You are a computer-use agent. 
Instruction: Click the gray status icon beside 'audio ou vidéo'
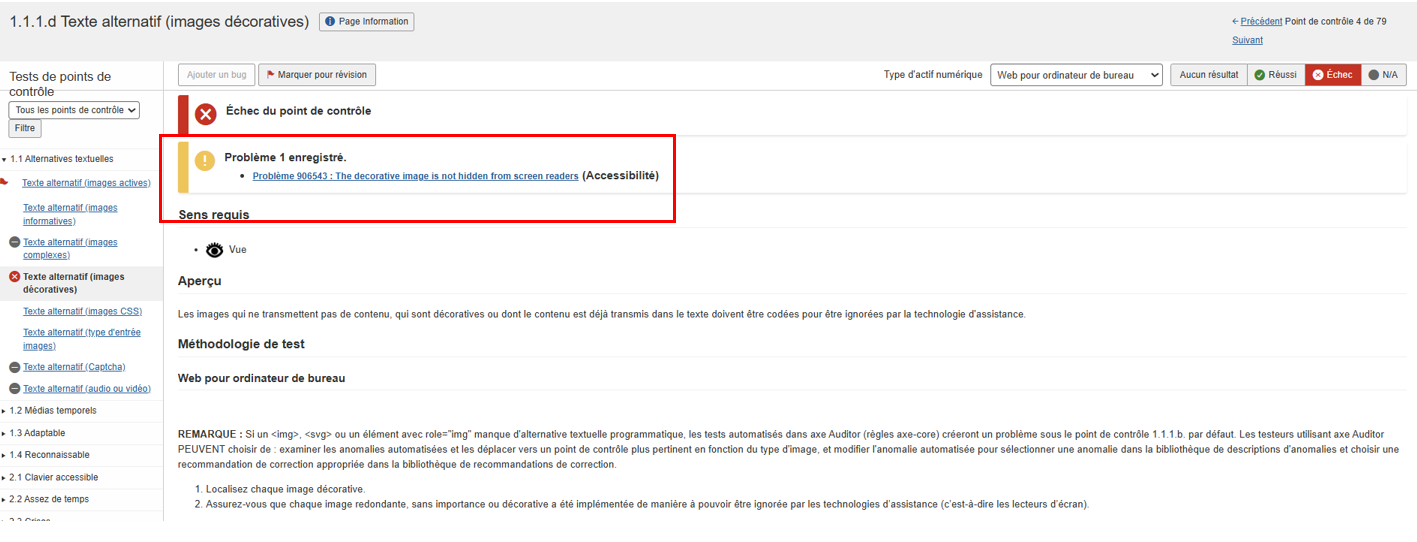(15, 389)
